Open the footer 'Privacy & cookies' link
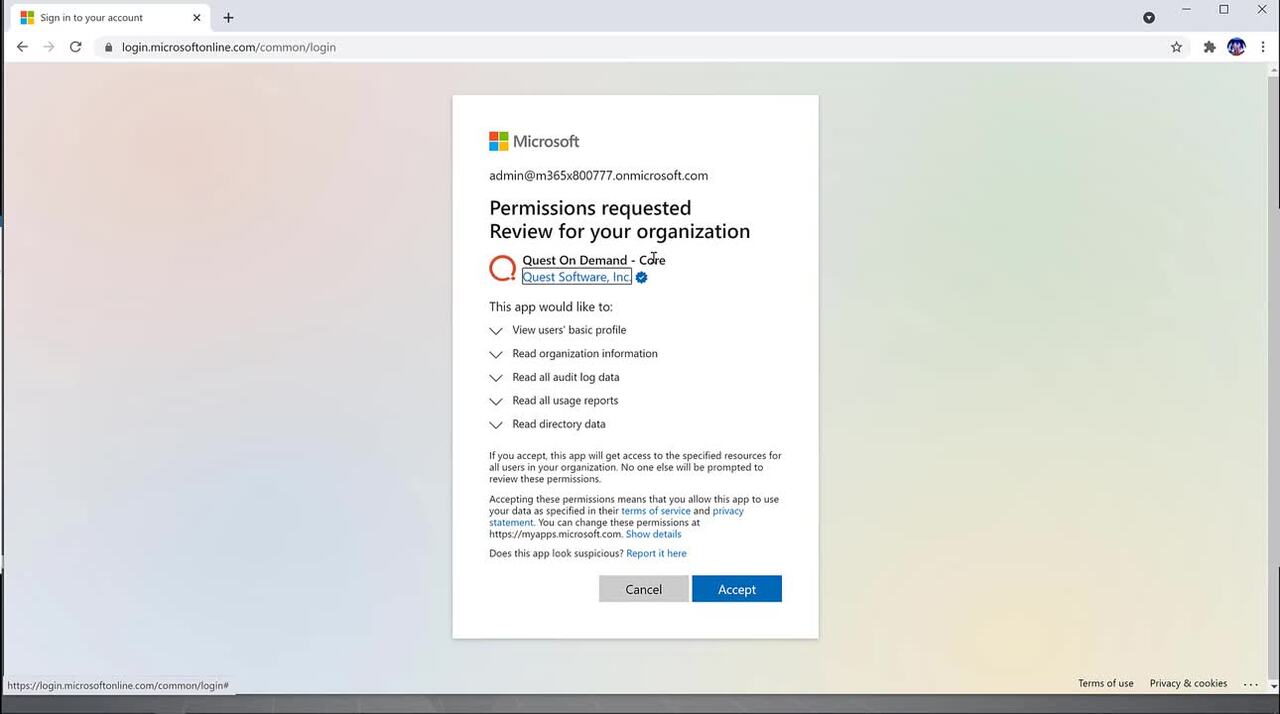Image resolution: width=1280 pixels, height=714 pixels. coord(1188,684)
